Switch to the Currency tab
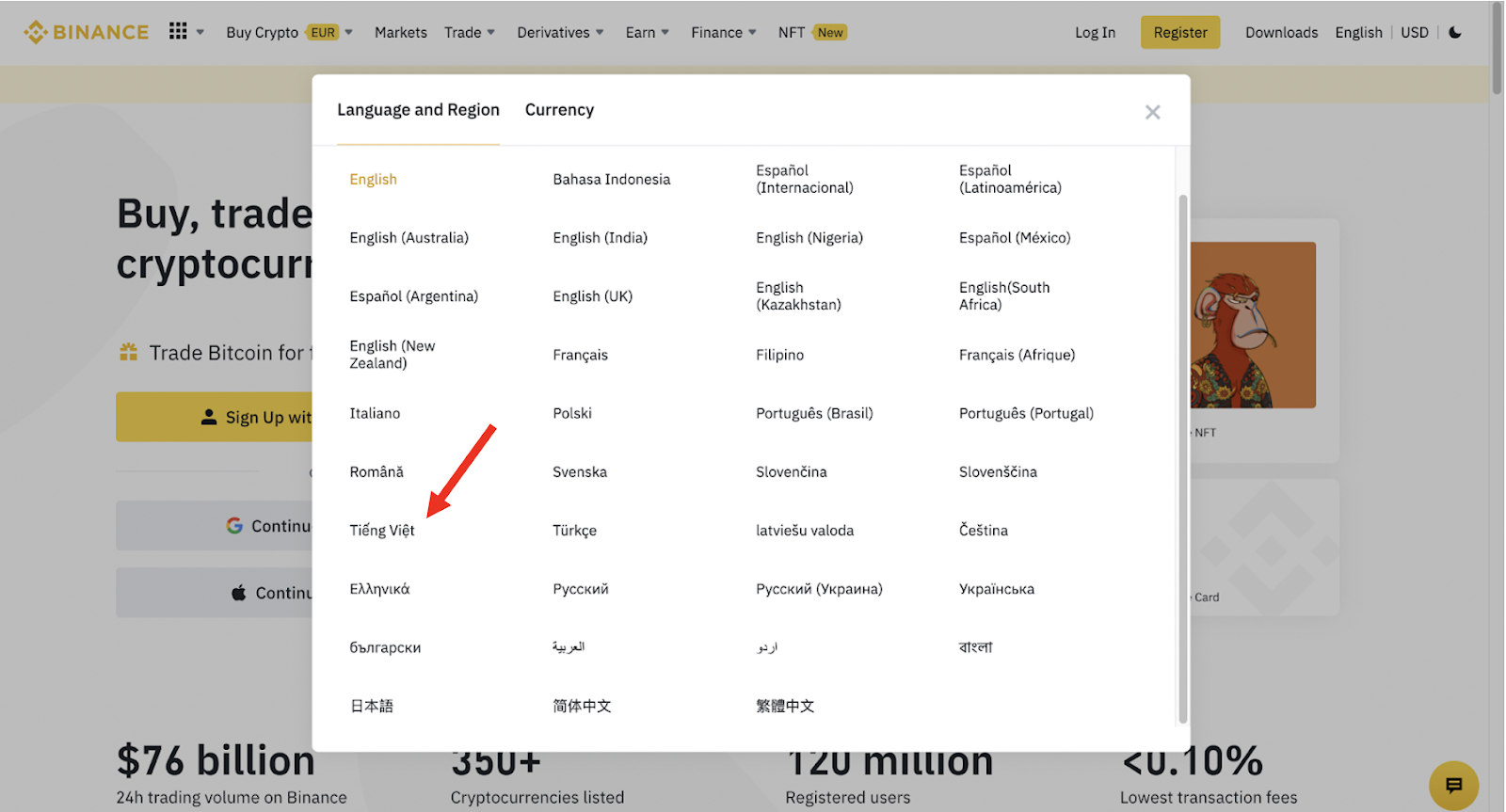Image resolution: width=1506 pixels, height=812 pixels. (x=559, y=110)
